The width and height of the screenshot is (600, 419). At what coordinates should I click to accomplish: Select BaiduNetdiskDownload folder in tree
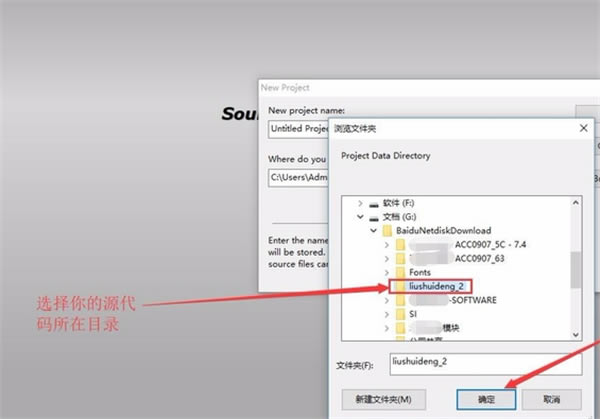pyautogui.click(x=443, y=231)
